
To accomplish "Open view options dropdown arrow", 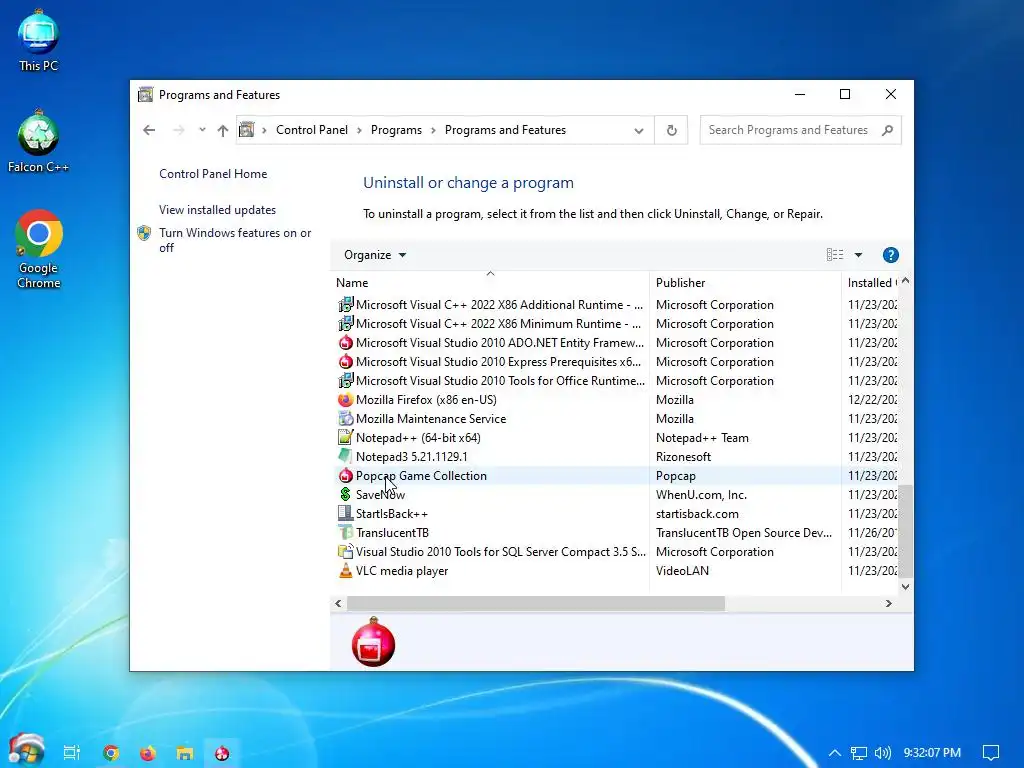I will pyautogui.click(x=858, y=255).
